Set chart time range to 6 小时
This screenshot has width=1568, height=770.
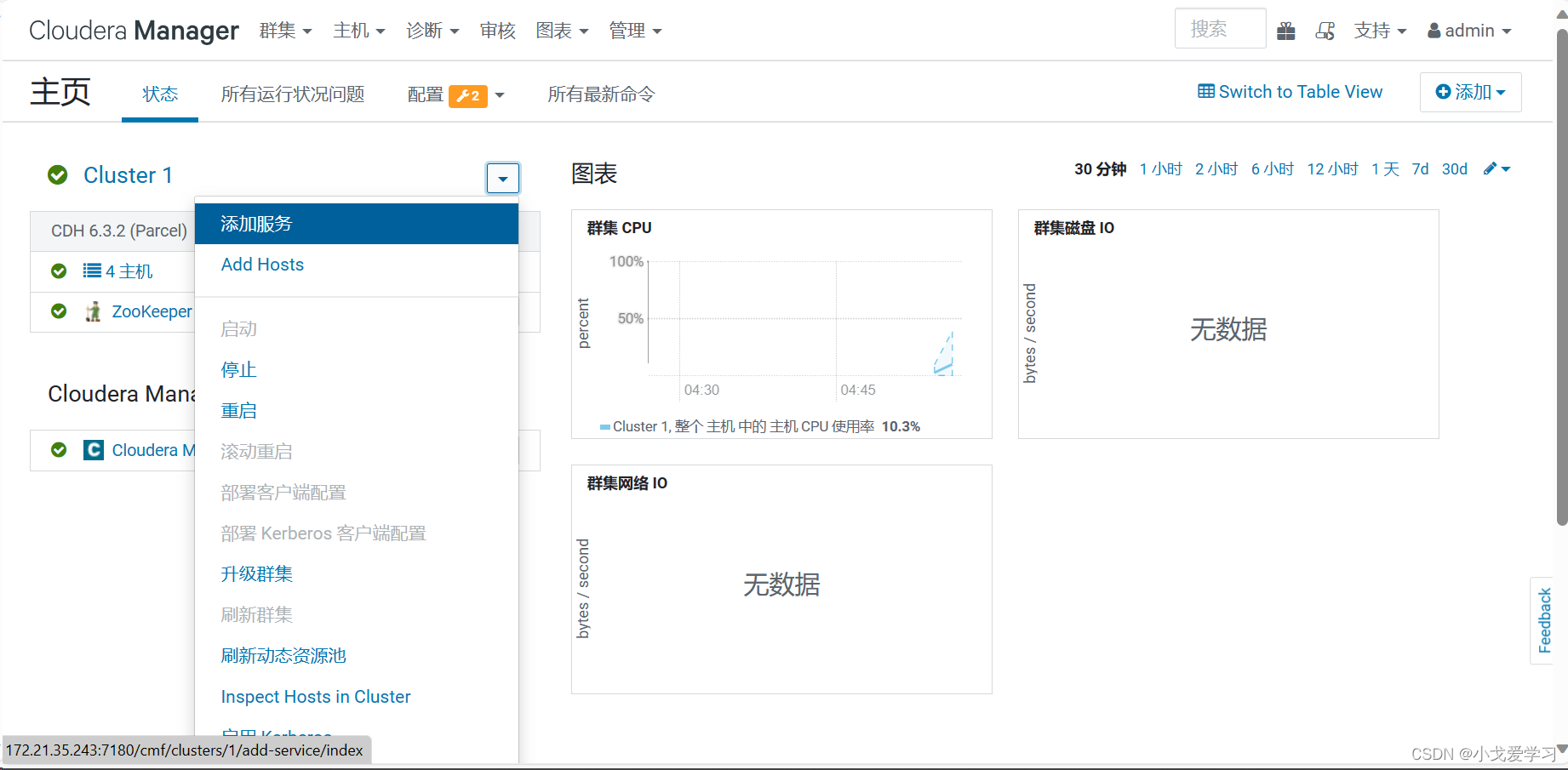click(1273, 169)
